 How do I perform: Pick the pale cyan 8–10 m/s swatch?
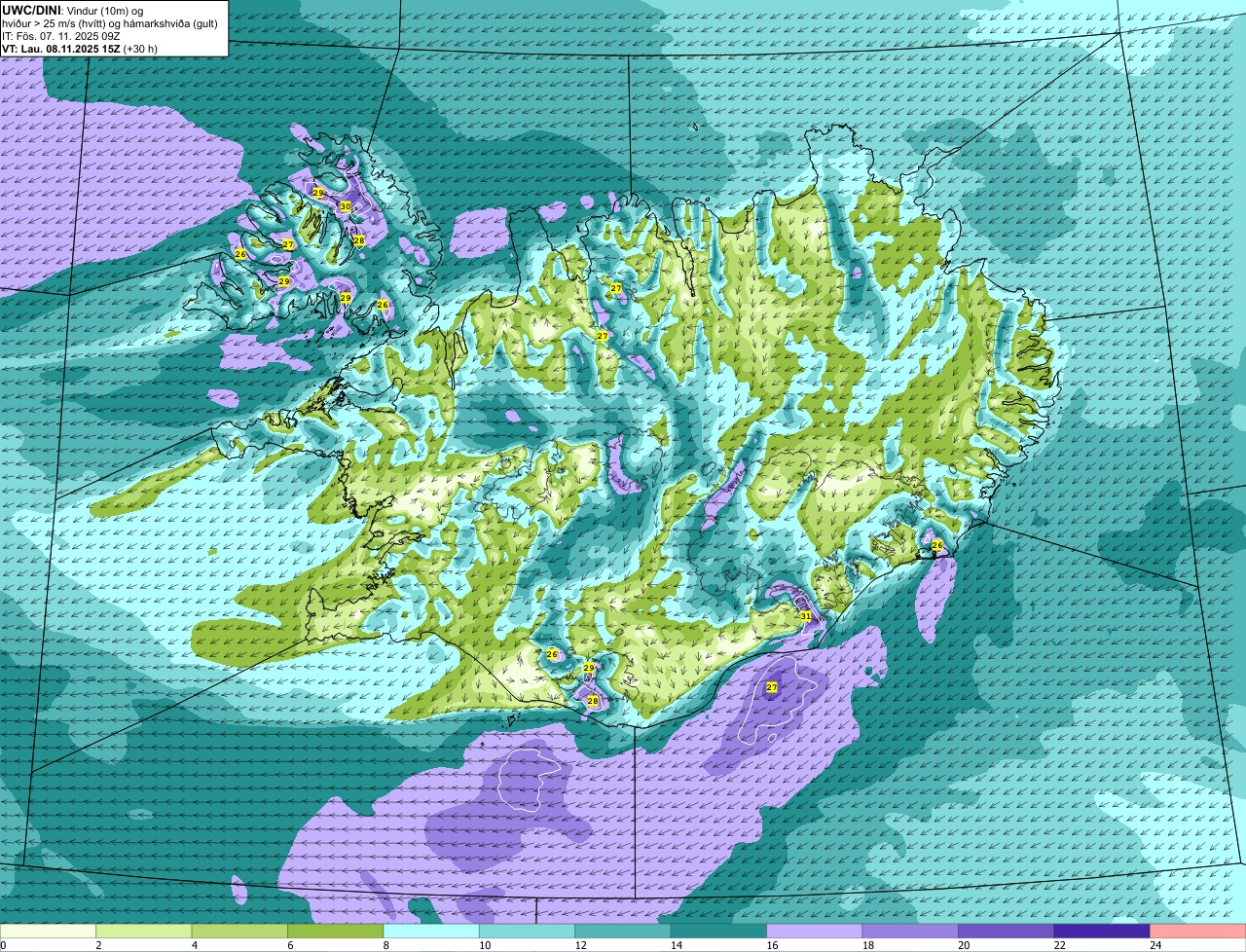click(x=431, y=931)
